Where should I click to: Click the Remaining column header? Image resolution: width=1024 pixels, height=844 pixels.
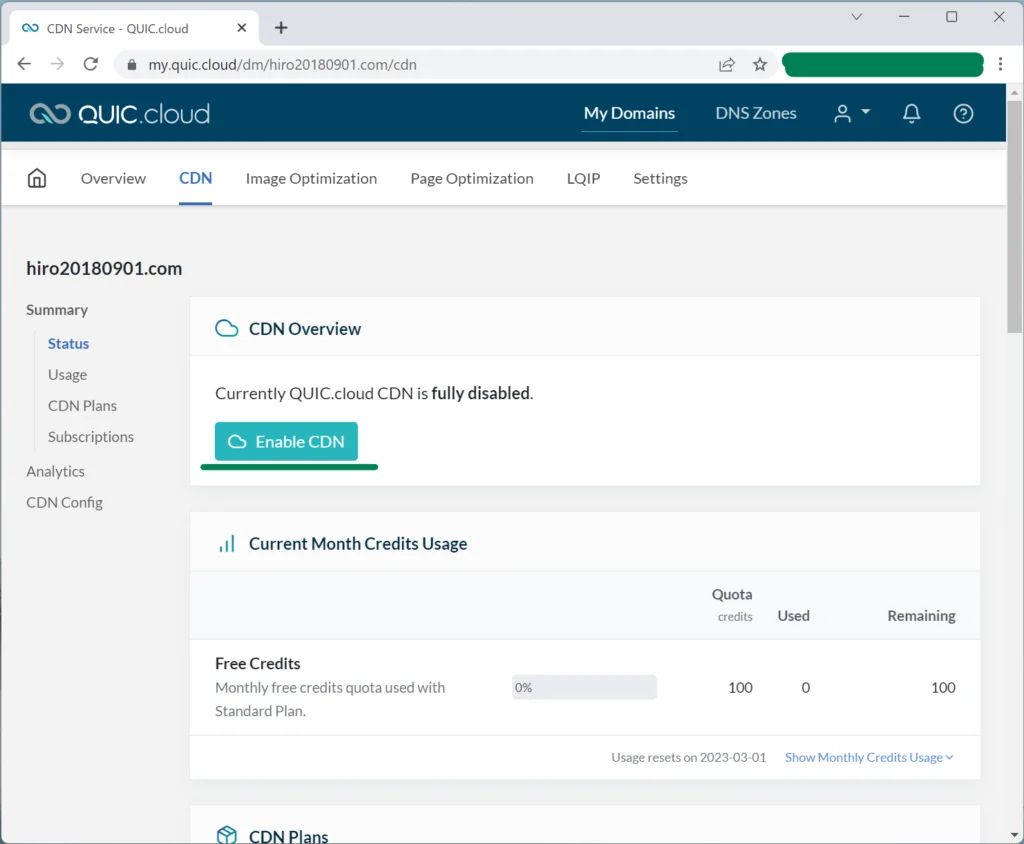click(x=921, y=616)
